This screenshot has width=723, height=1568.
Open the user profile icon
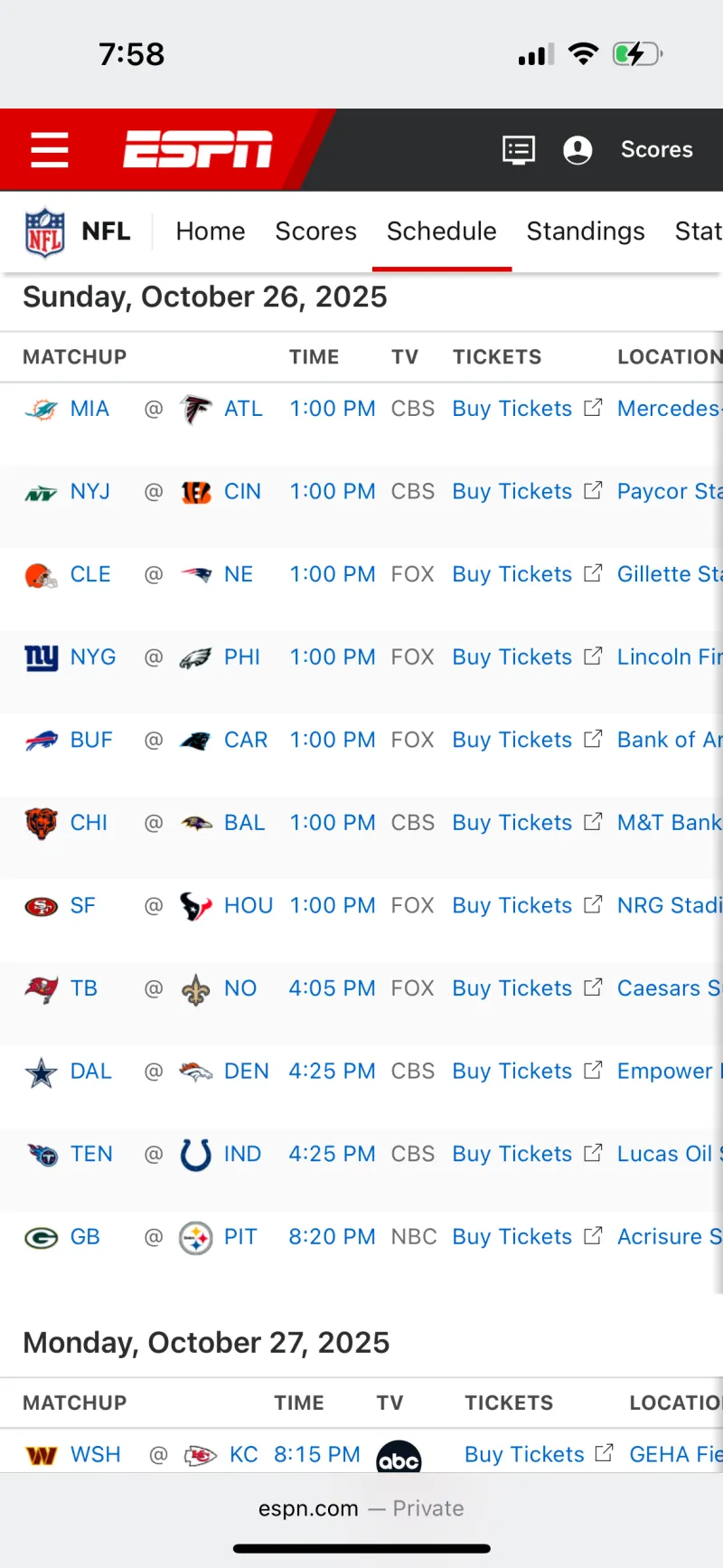click(x=578, y=149)
